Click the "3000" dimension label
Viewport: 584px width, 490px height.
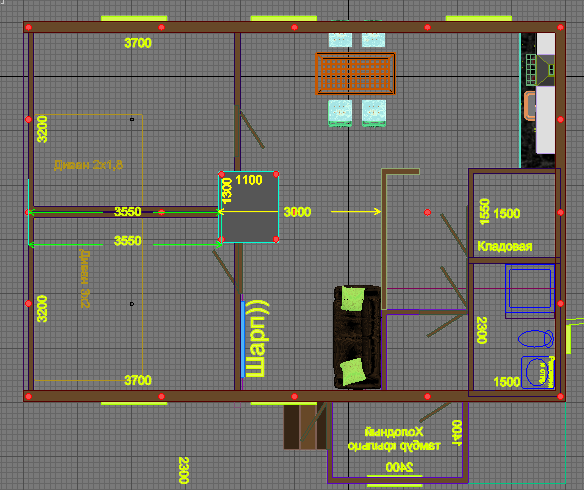click(x=297, y=212)
